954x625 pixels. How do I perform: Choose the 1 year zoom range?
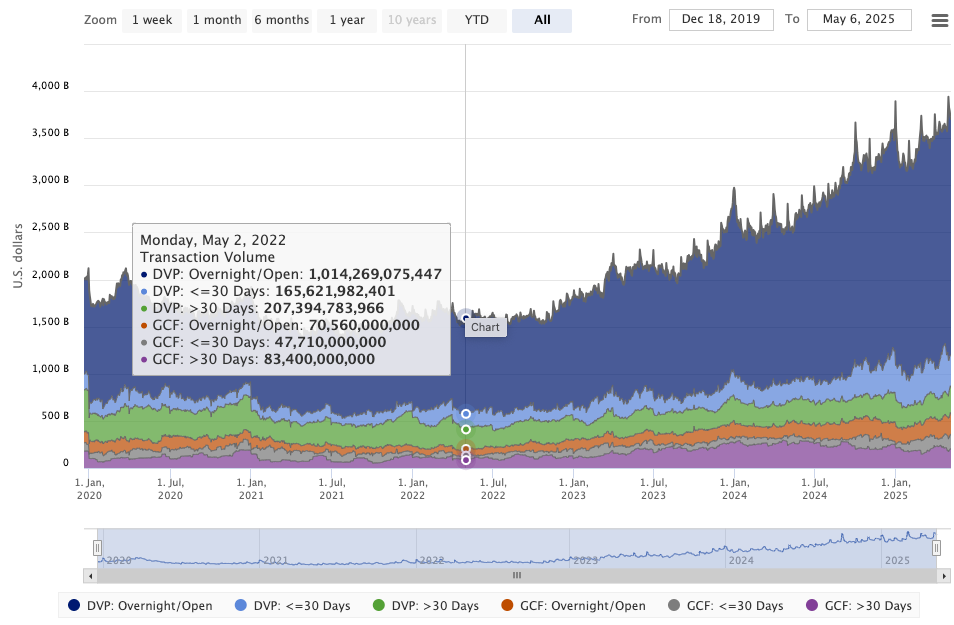pyautogui.click(x=346, y=20)
